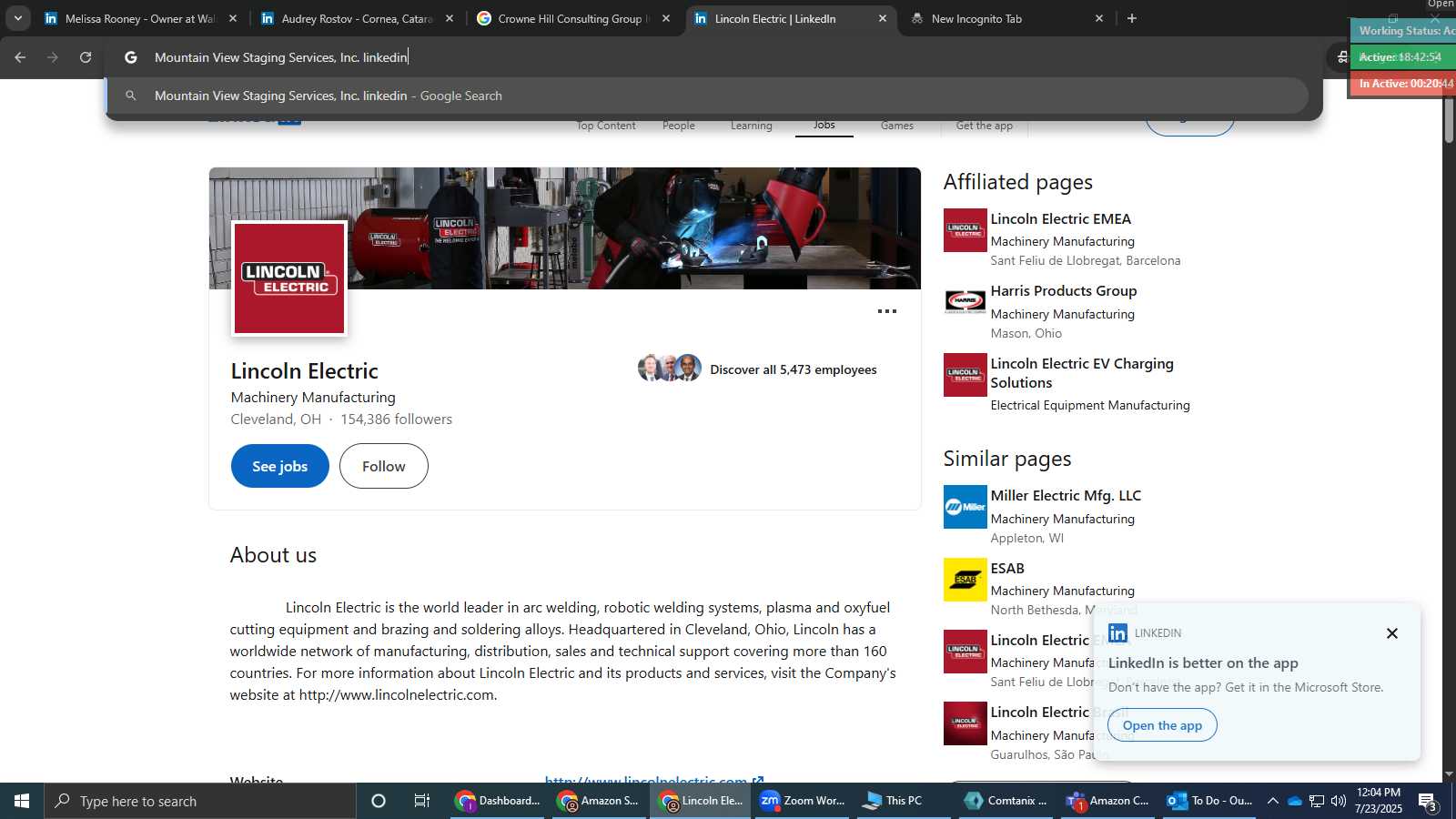Close the Crowne Hill Consulting tab
Viewport: 1456px width, 819px height.
tap(666, 18)
